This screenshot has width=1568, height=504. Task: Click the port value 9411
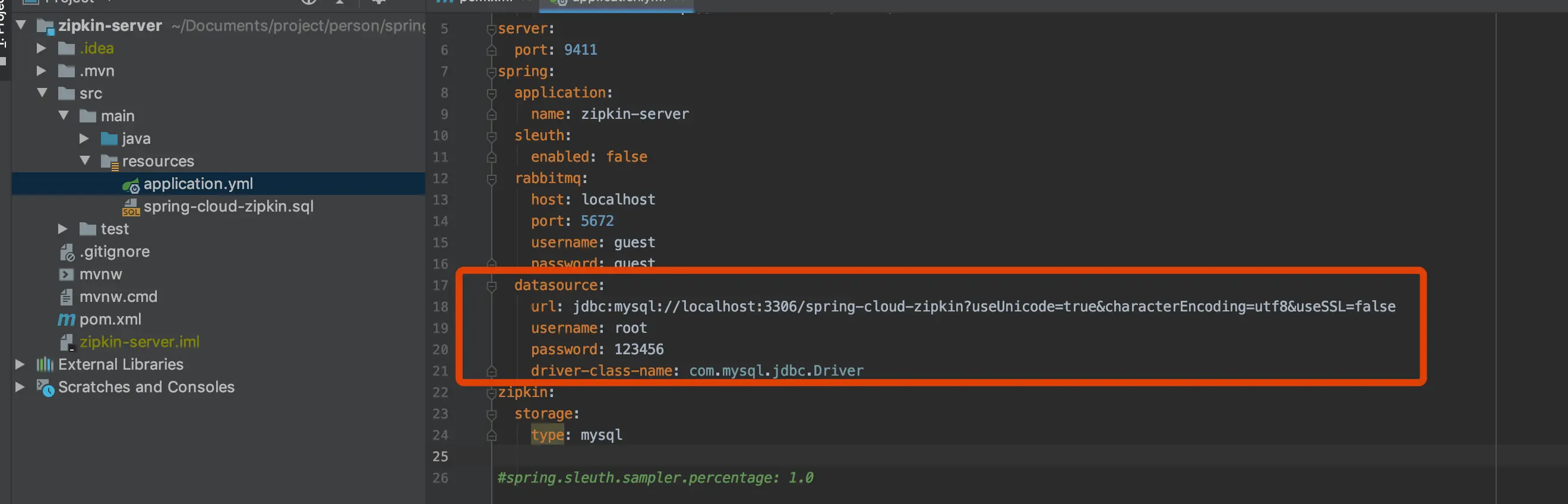(580, 50)
